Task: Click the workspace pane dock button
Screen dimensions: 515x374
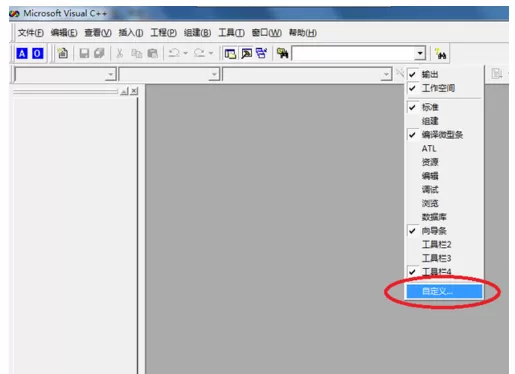Action: (x=124, y=91)
